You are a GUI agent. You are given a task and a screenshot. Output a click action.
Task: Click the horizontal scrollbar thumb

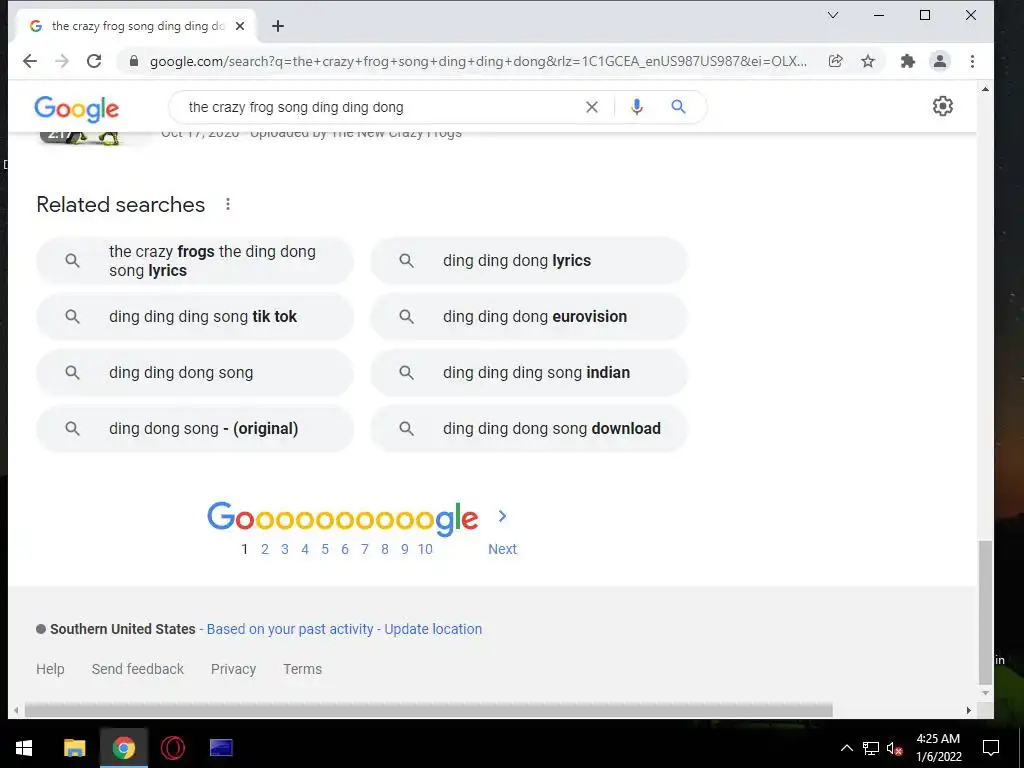point(428,710)
